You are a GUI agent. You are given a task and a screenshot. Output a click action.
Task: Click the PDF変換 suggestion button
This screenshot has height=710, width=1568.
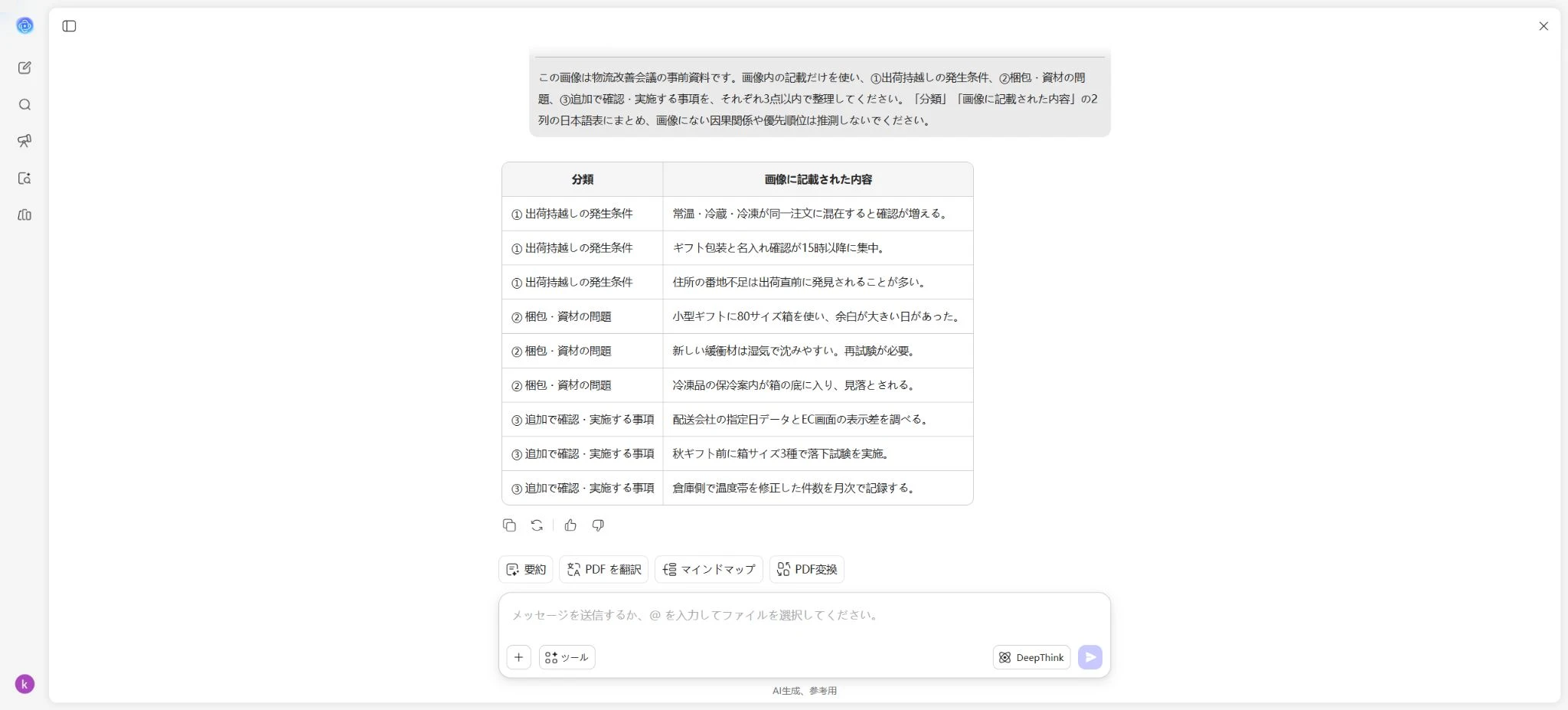coord(807,569)
